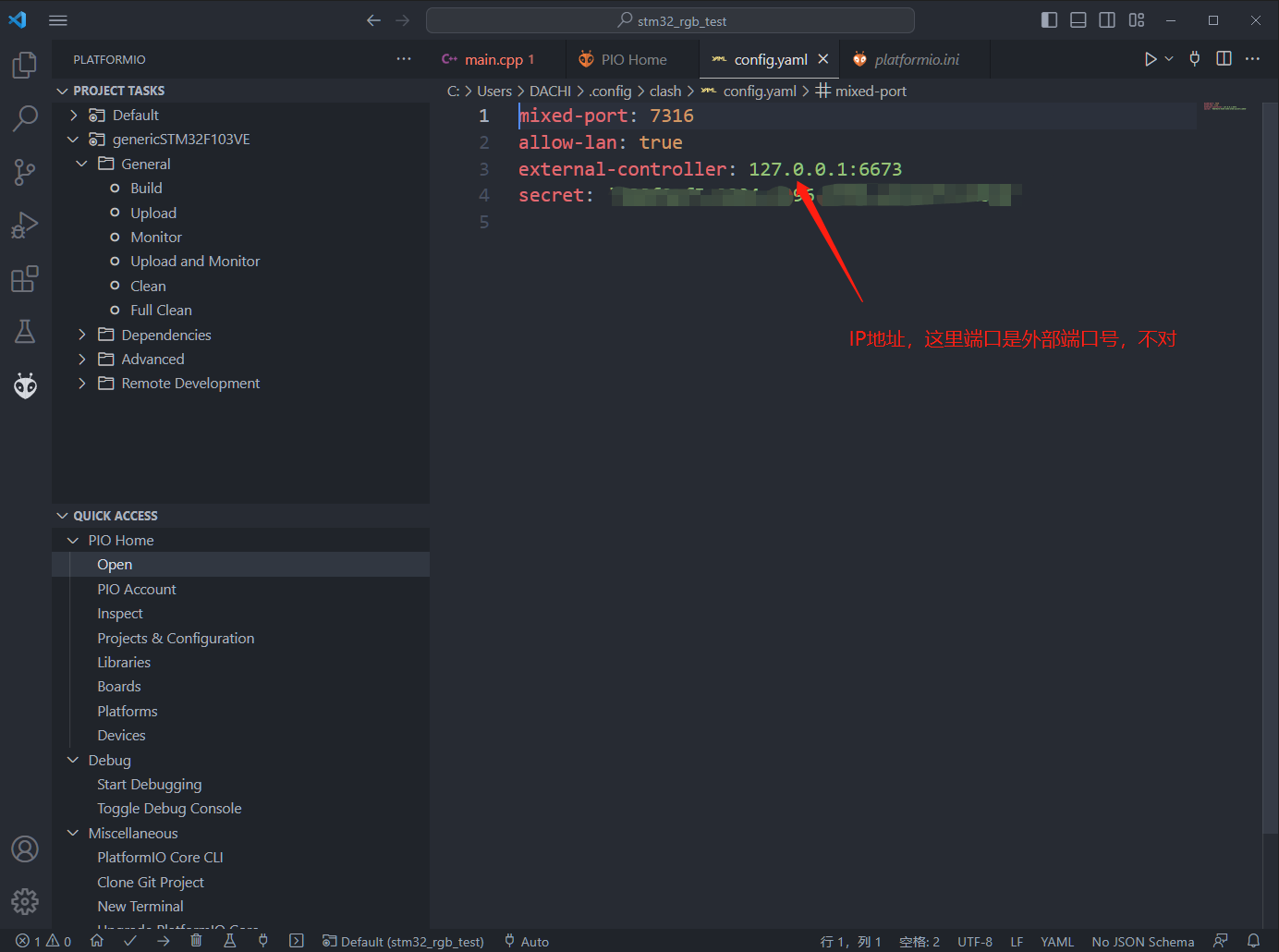The width and height of the screenshot is (1279, 952).
Task: Open the Manage gear icon
Action: [25, 901]
